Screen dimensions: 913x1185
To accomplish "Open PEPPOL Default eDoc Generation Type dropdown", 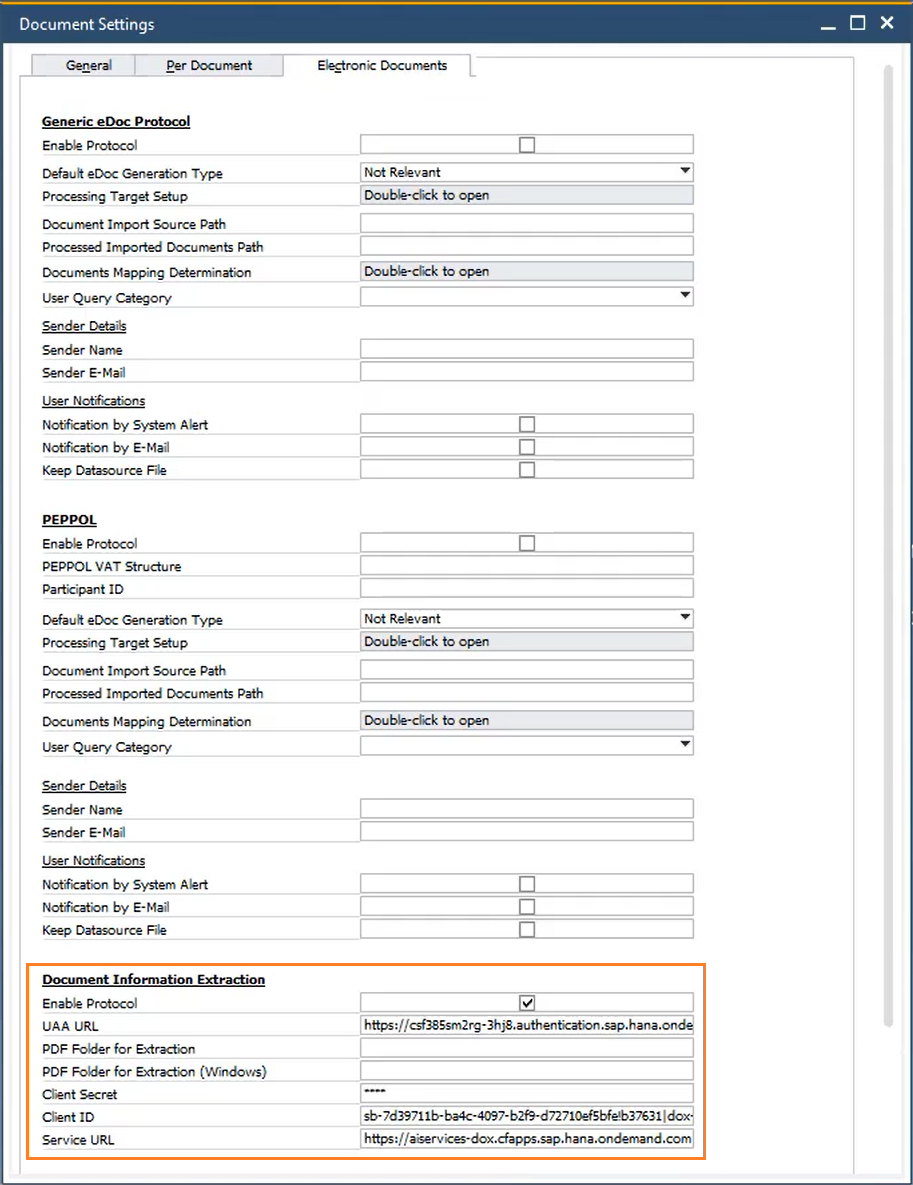I will 685,618.
